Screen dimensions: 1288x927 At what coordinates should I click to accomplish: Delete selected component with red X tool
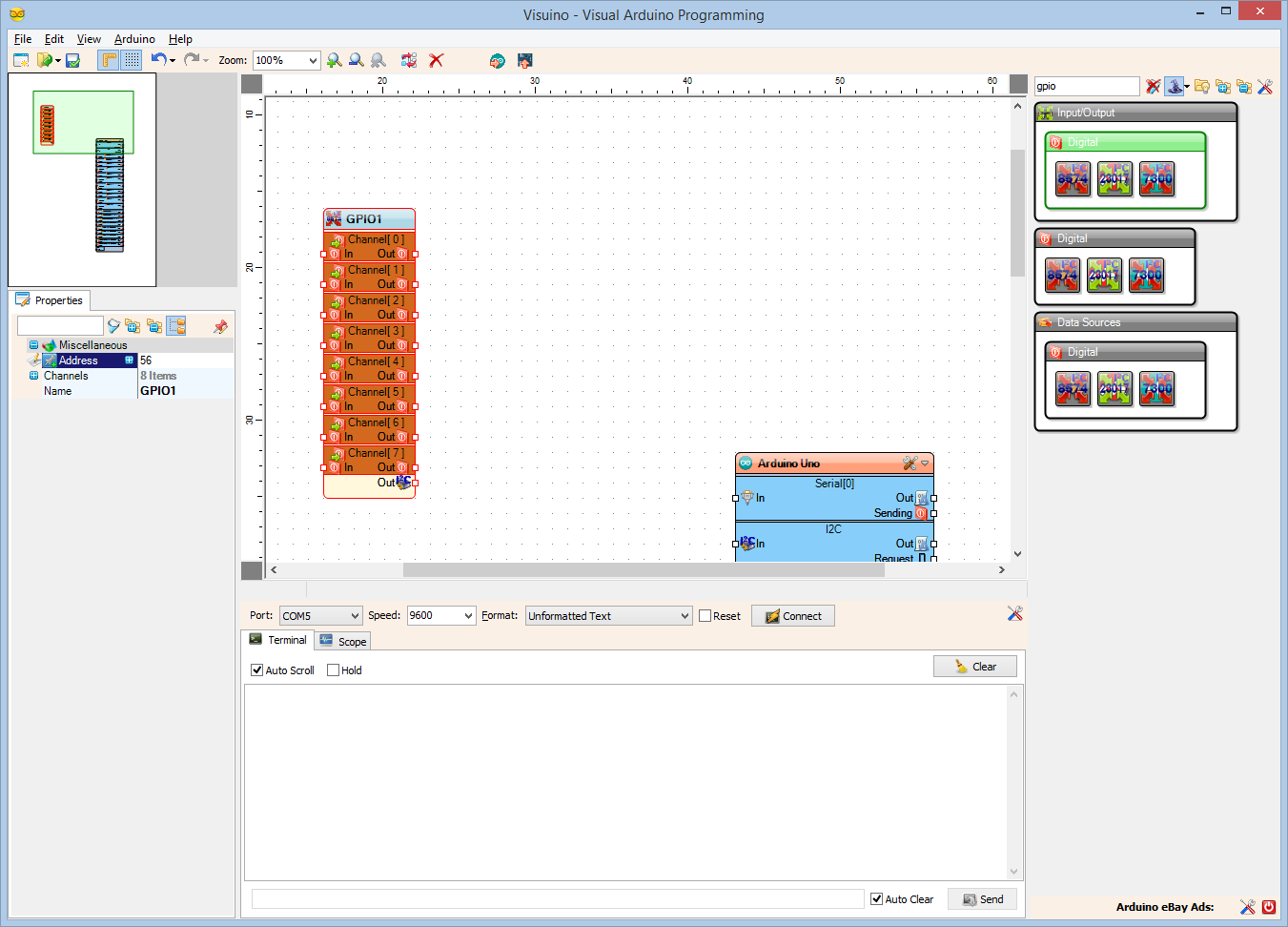tap(436, 60)
